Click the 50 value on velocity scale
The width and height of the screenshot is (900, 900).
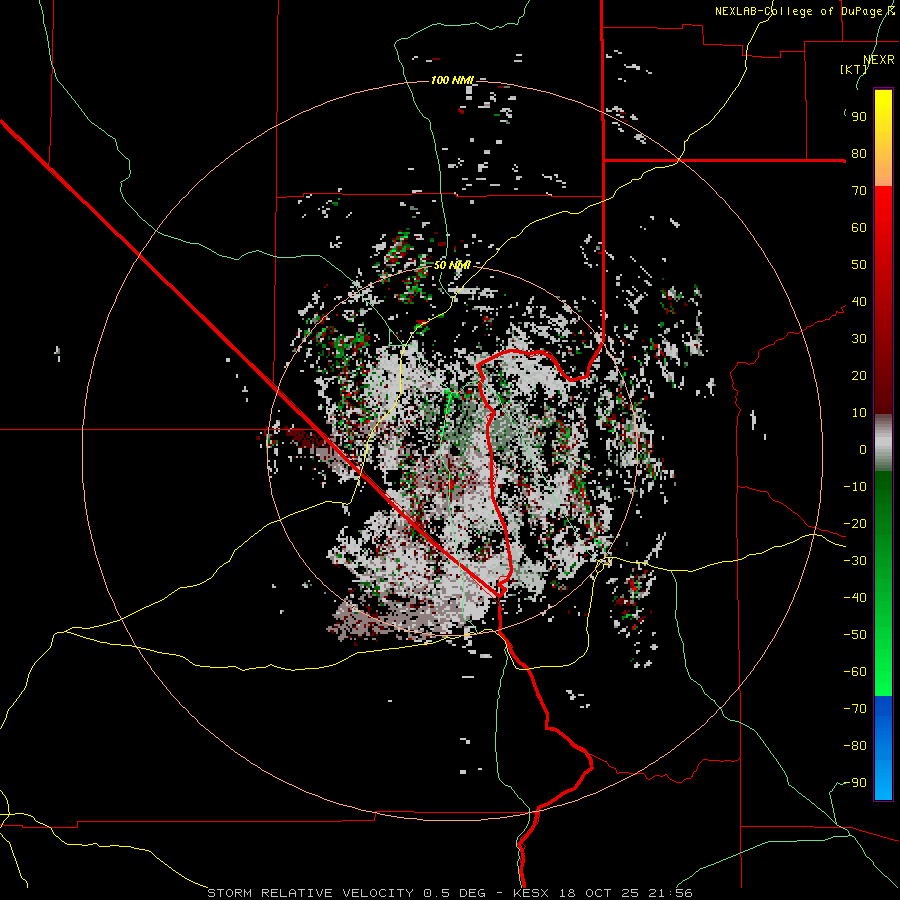(x=859, y=265)
